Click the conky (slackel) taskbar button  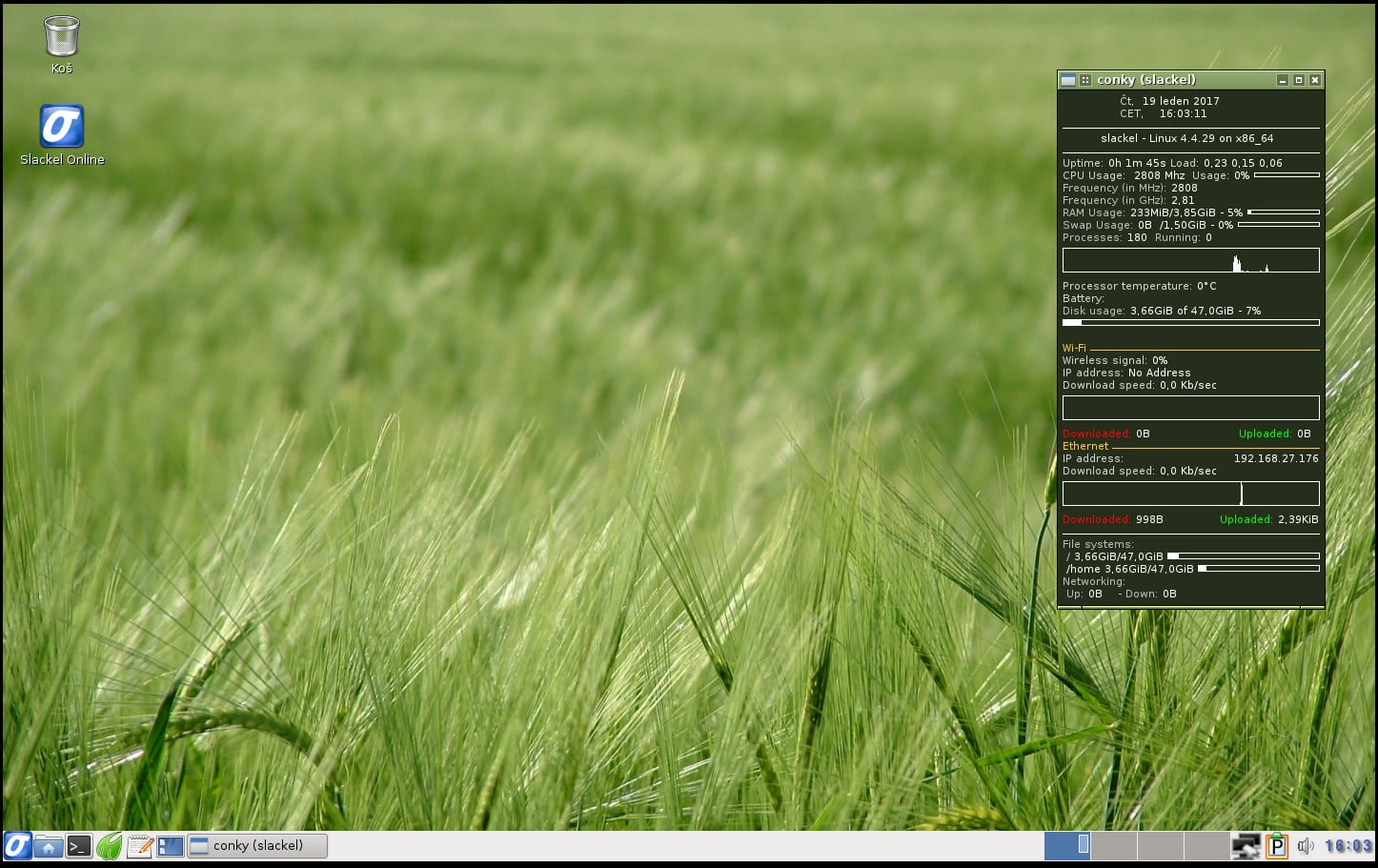pos(257,845)
